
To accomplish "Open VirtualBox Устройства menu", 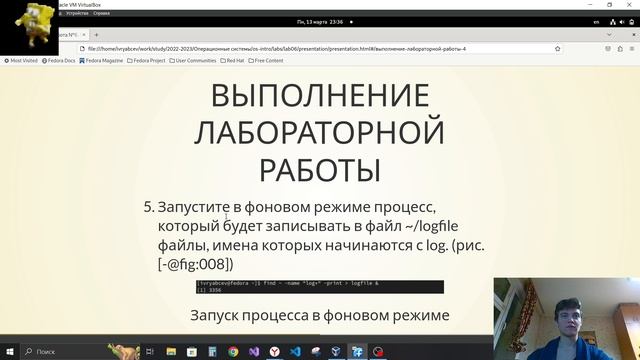I will (x=77, y=13).
